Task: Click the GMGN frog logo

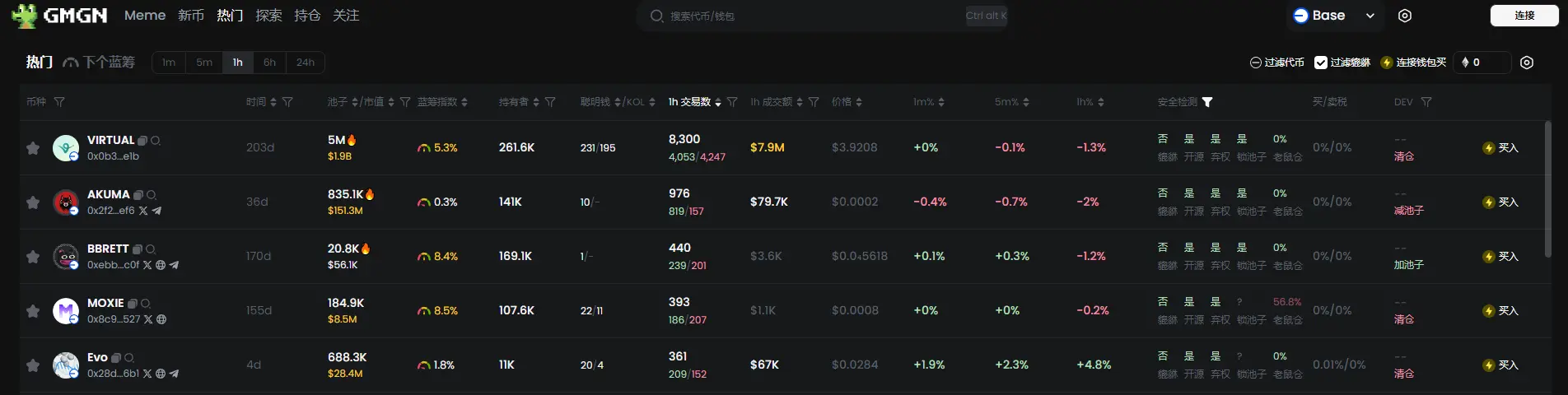Action: point(25,16)
